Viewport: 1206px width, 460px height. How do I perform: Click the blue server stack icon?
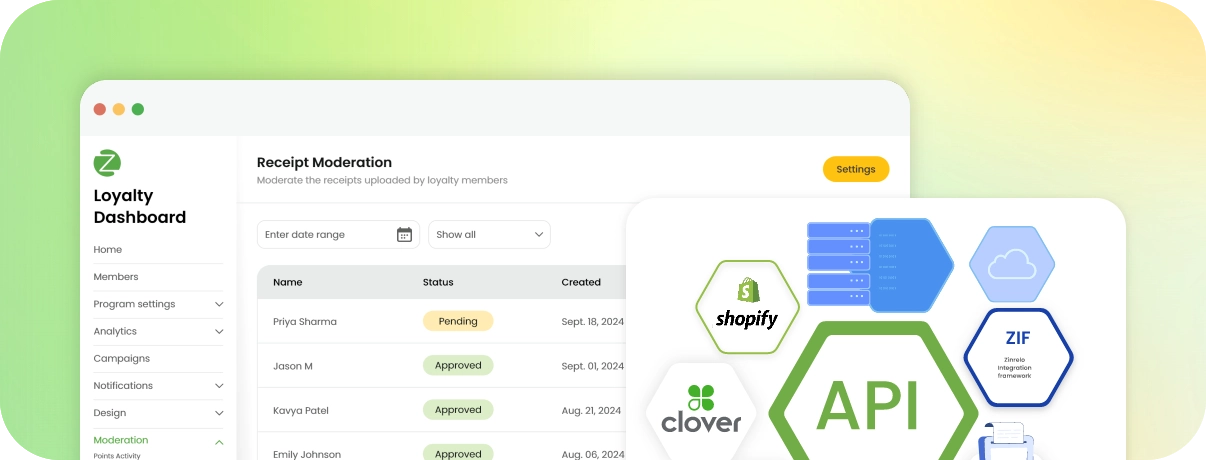point(838,264)
